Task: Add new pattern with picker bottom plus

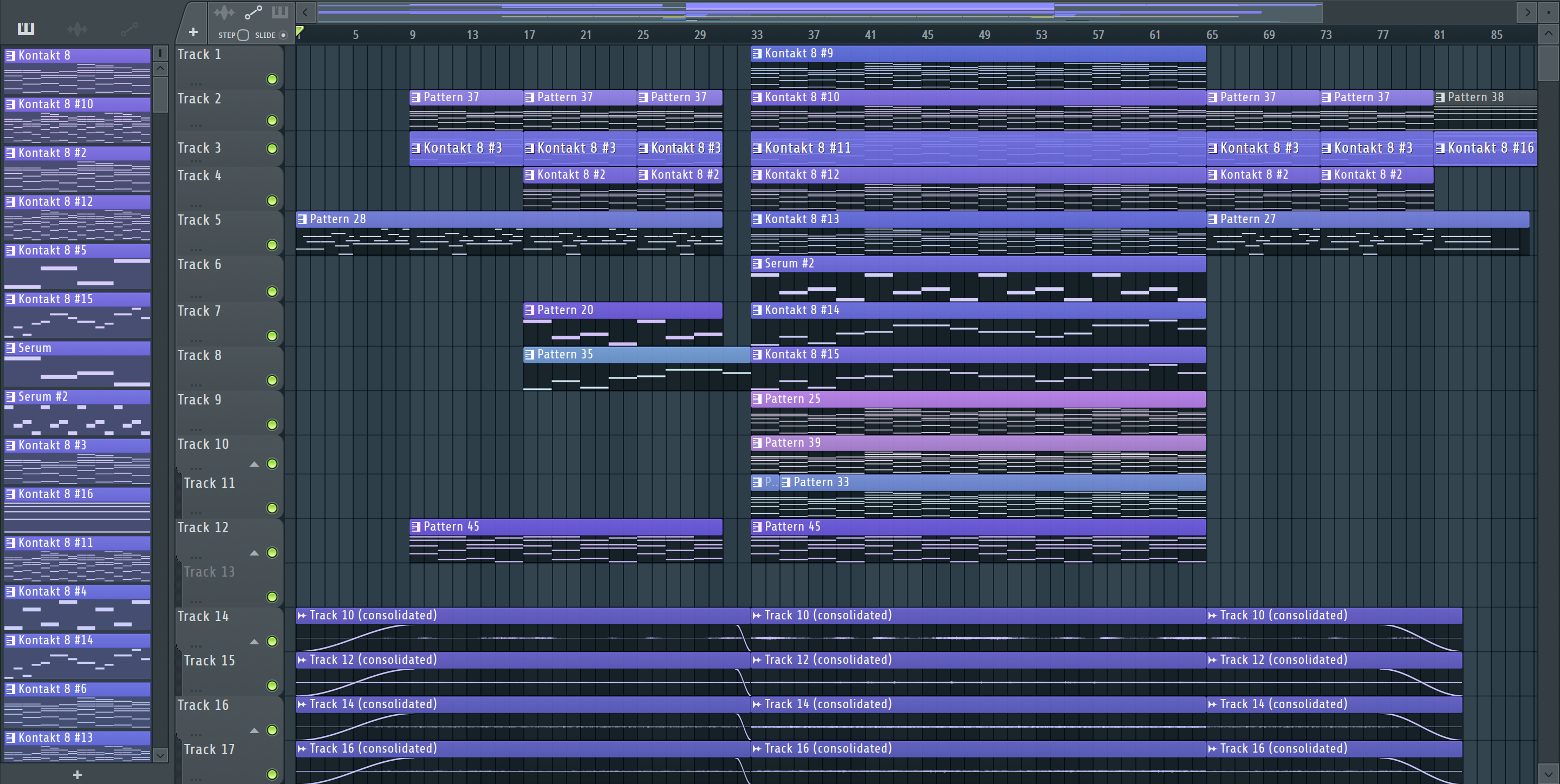Action: (77, 774)
